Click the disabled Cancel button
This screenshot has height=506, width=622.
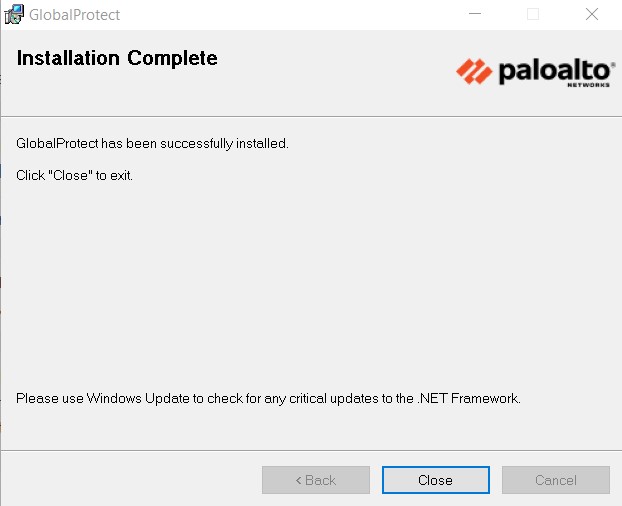pos(555,480)
